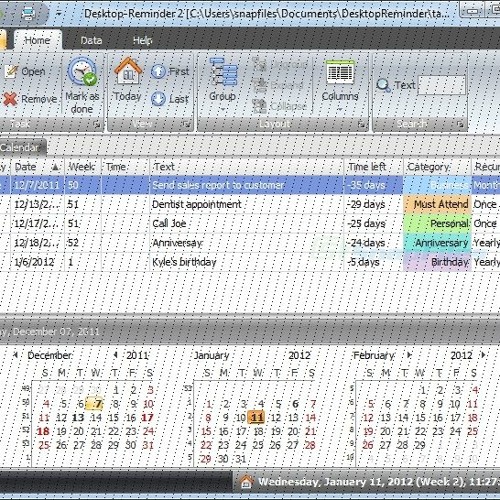Open the Layout group dialog launcher
The width and height of the screenshot is (500, 500).
[361, 124]
